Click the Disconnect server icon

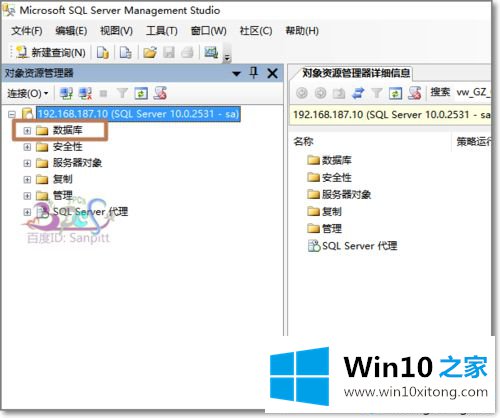85,94
